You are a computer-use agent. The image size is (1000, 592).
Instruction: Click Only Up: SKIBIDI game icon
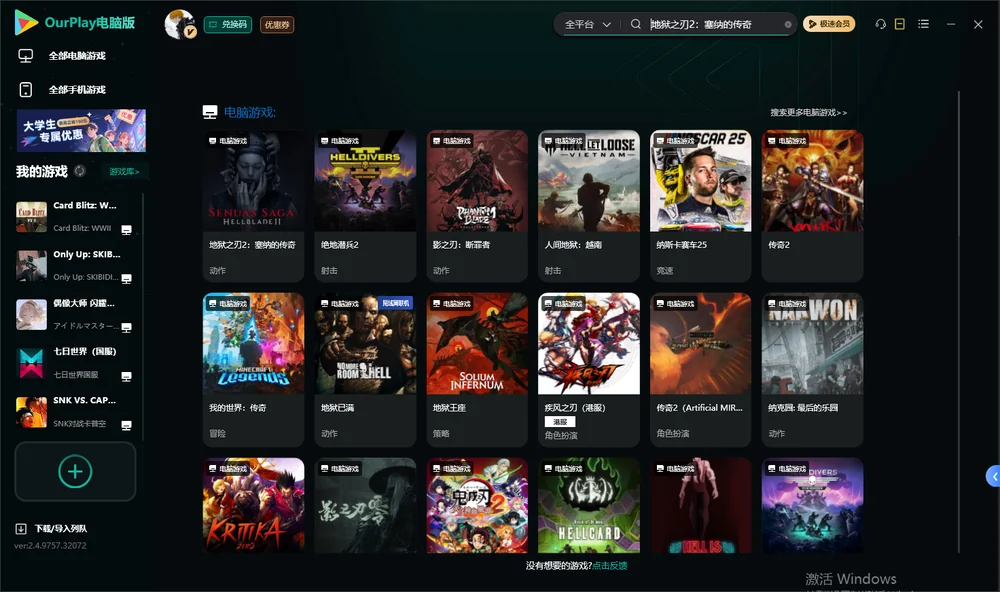point(31,265)
